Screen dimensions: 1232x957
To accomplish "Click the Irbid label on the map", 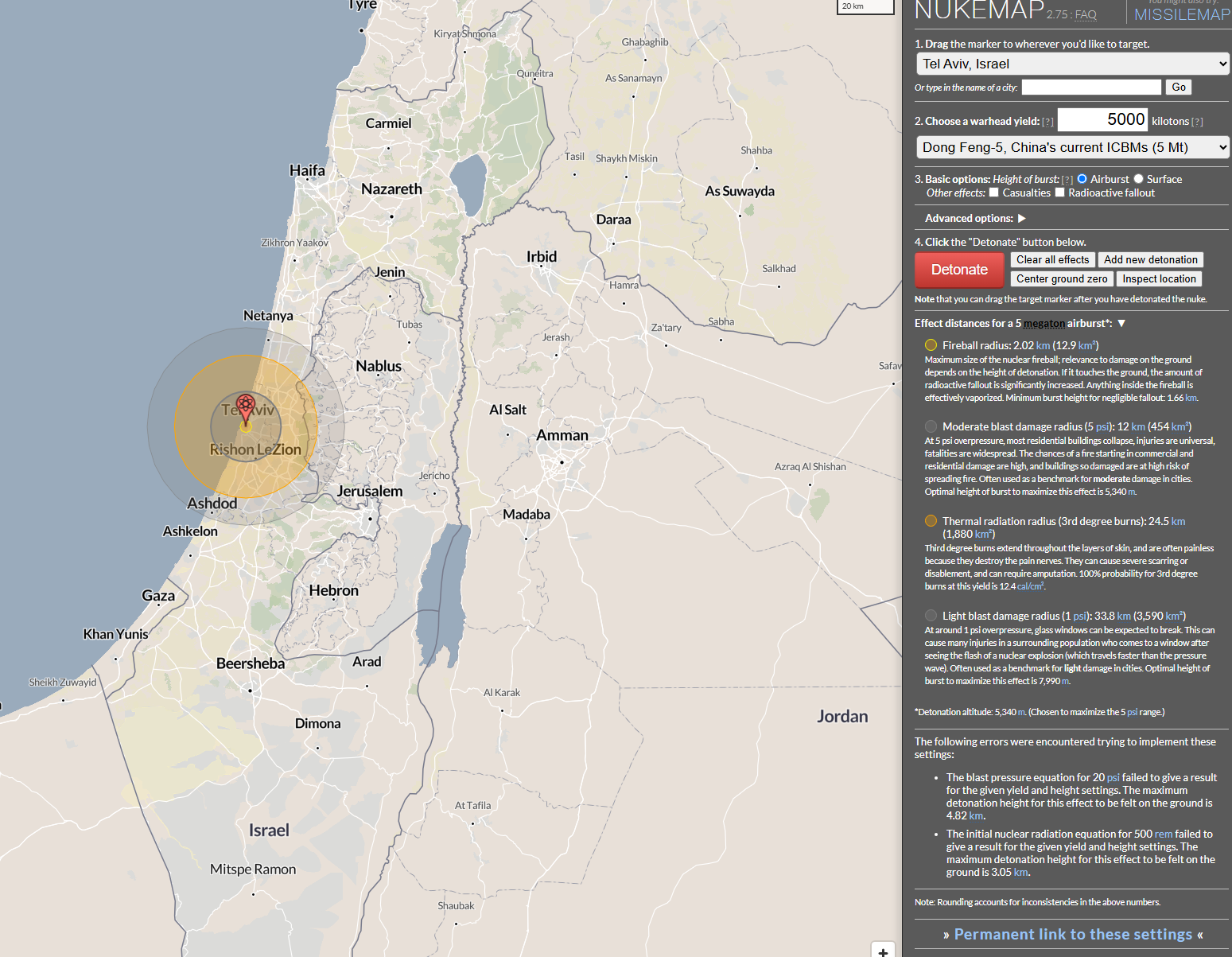I will 542,257.
